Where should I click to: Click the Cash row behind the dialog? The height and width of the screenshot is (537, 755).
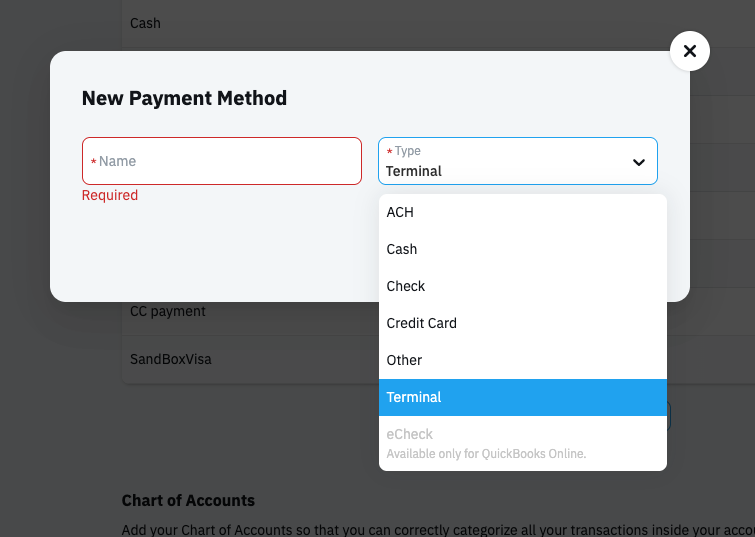[146, 23]
